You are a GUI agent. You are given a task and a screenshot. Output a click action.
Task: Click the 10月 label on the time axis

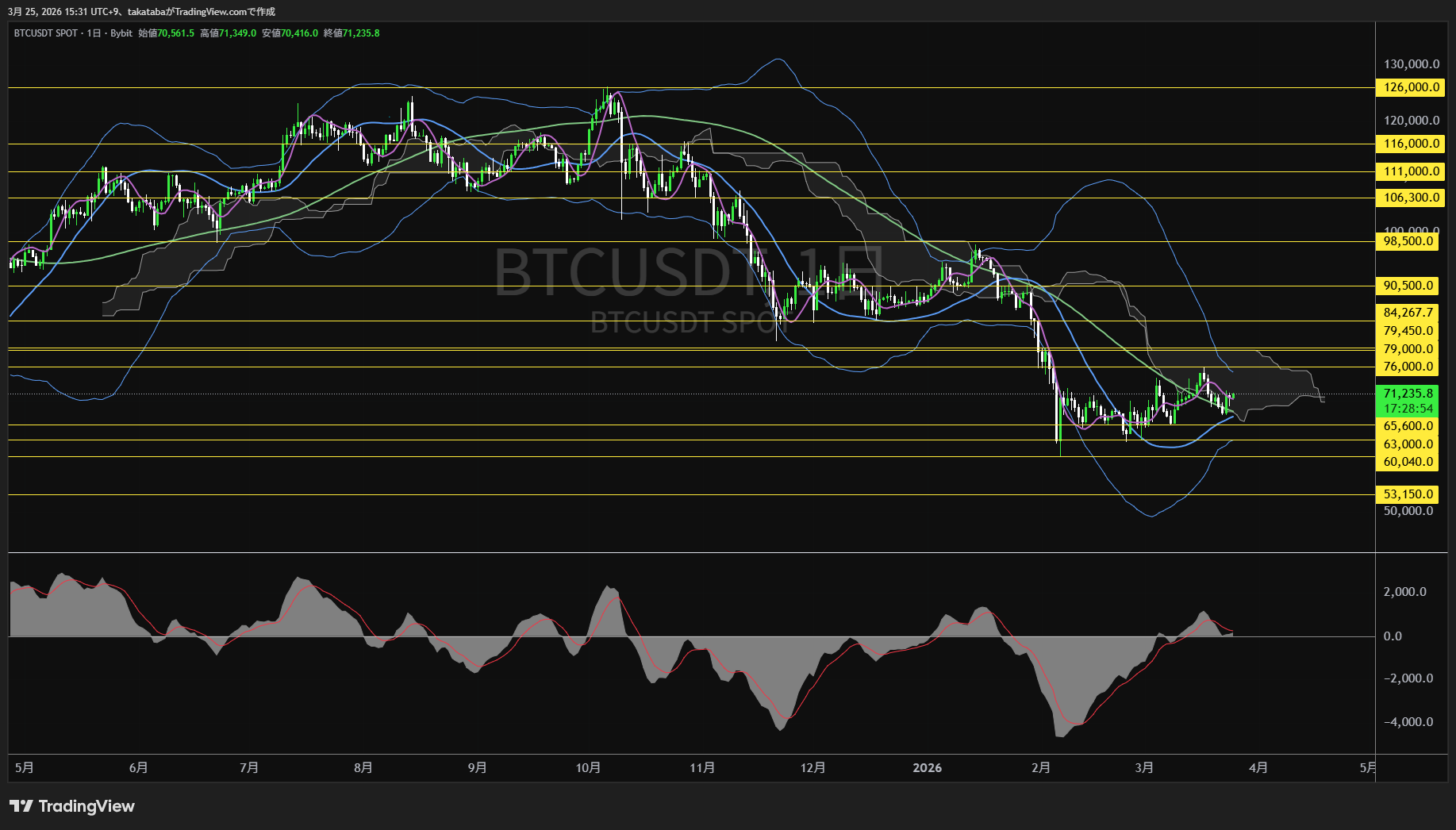588,767
